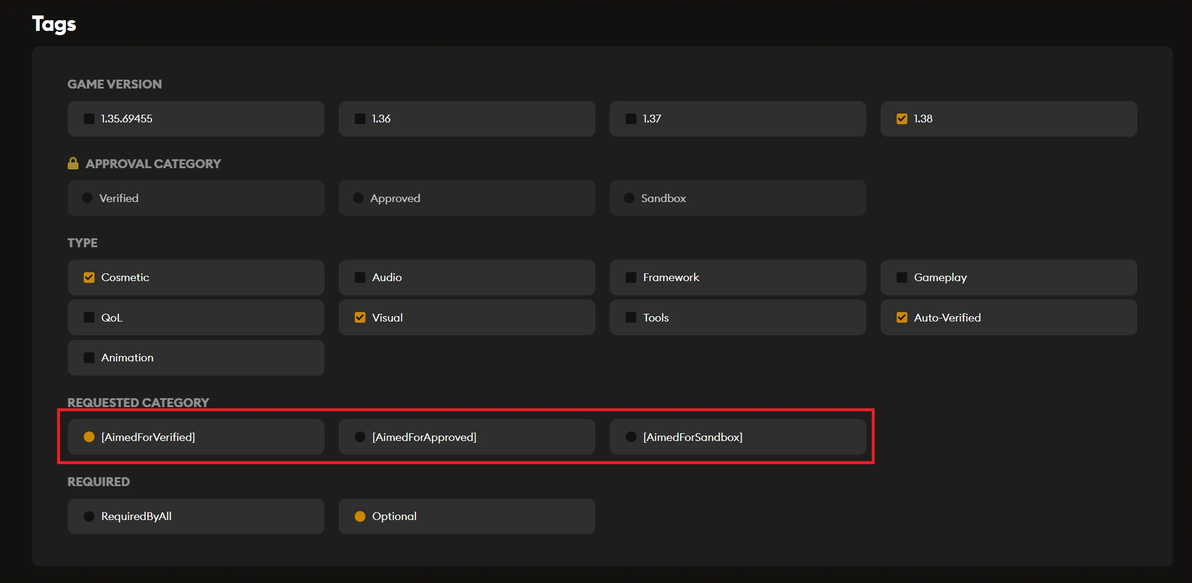Toggle the QoL type tag on
This screenshot has width=1192, height=583.
tap(89, 318)
